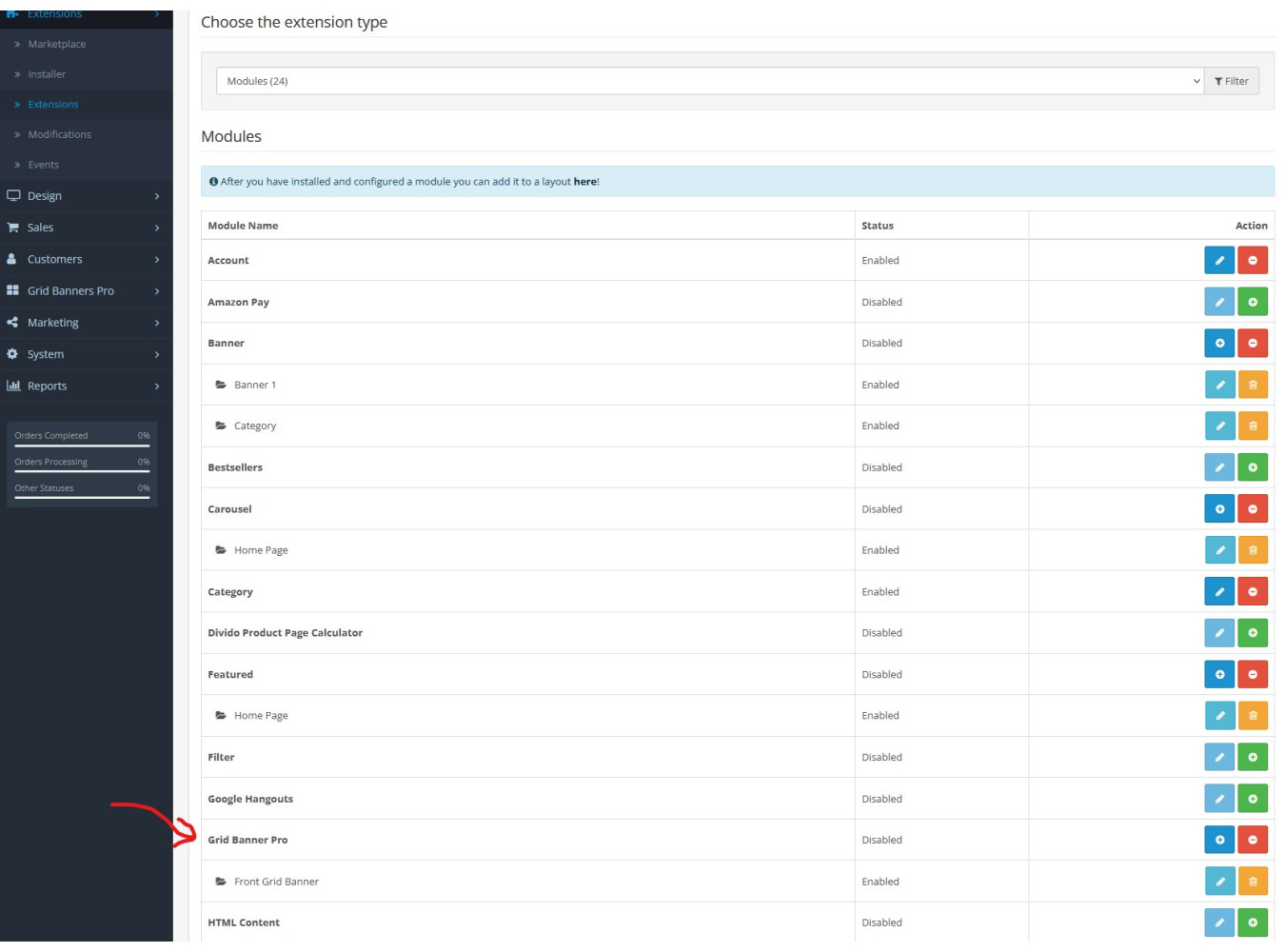The width and height of the screenshot is (1285, 952).
Task: Uninstall the Account module with red button
Action: click(1252, 260)
